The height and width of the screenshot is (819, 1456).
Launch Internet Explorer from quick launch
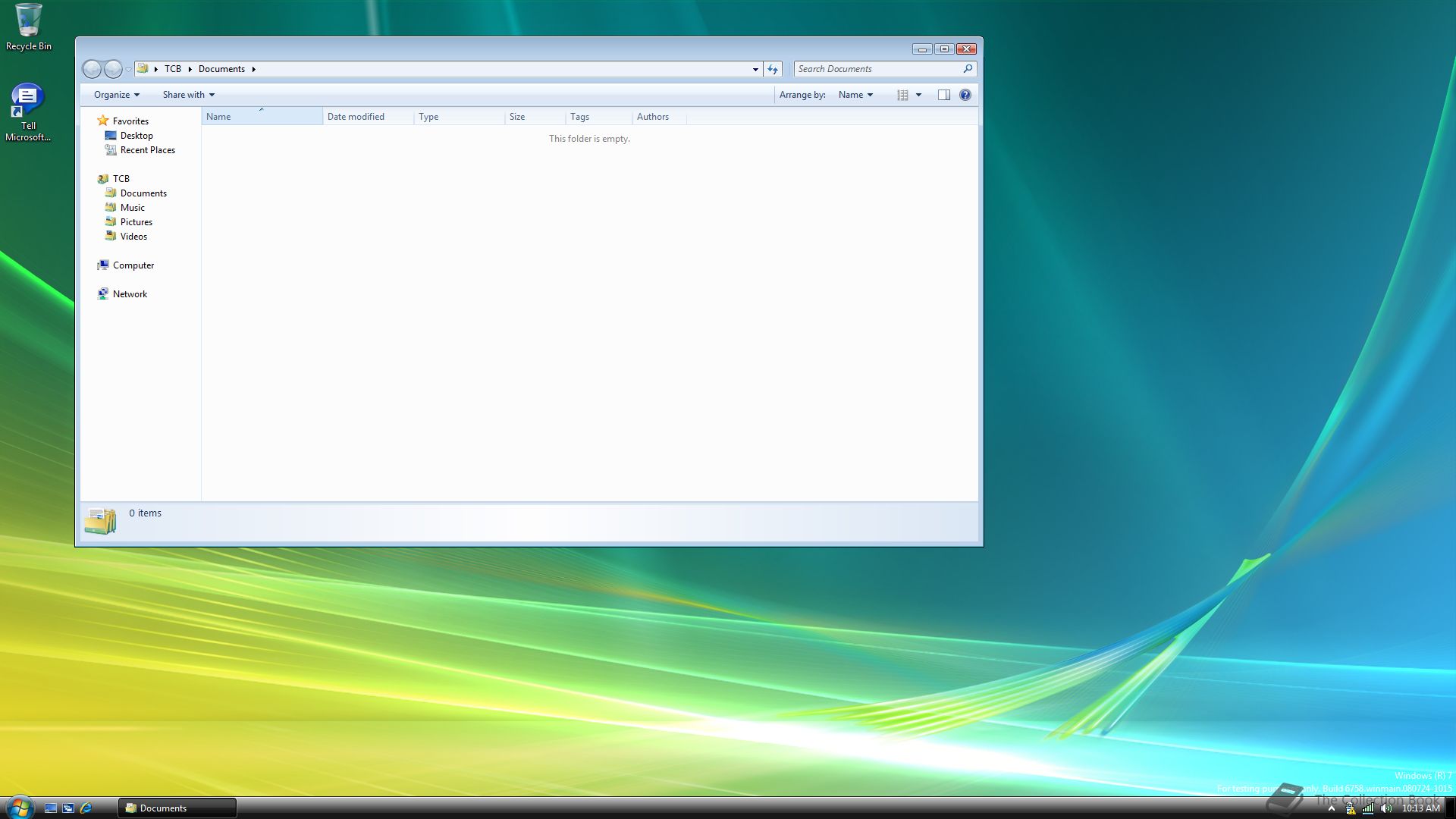[x=86, y=808]
